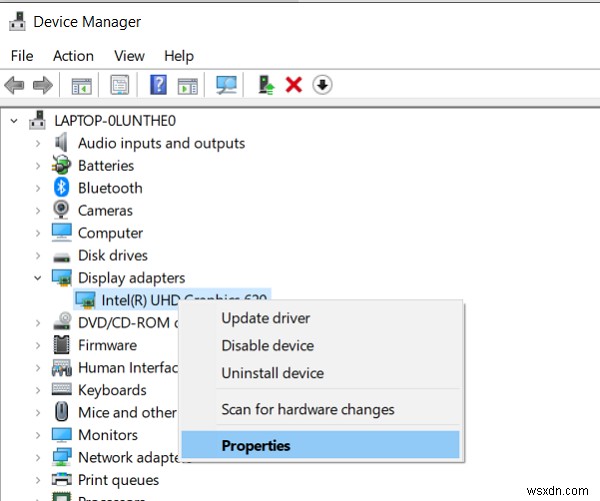Collapse the LAPTOP-0LUNTHE0 root node
Viewport: 600px width, 501px height.
(x=14, y=121)
